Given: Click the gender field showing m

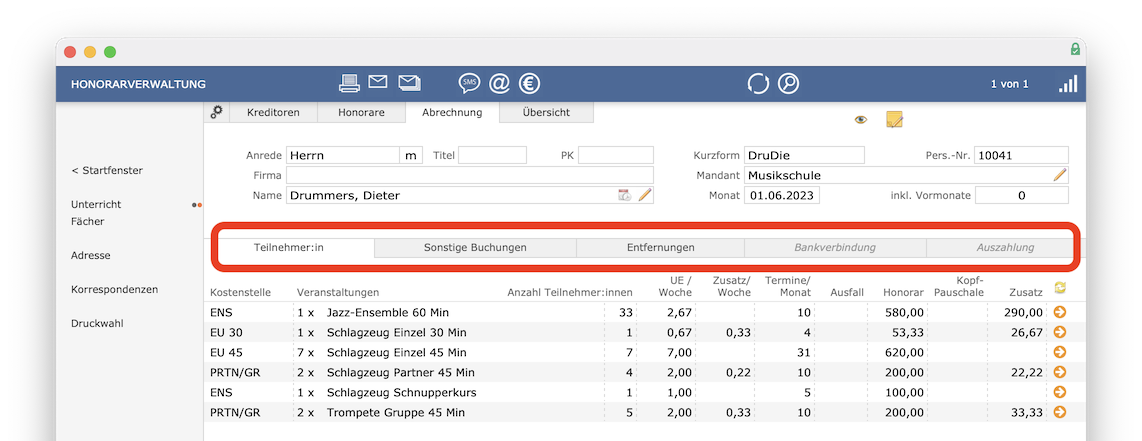Looking at the screenshot, I should click(411, 155).
